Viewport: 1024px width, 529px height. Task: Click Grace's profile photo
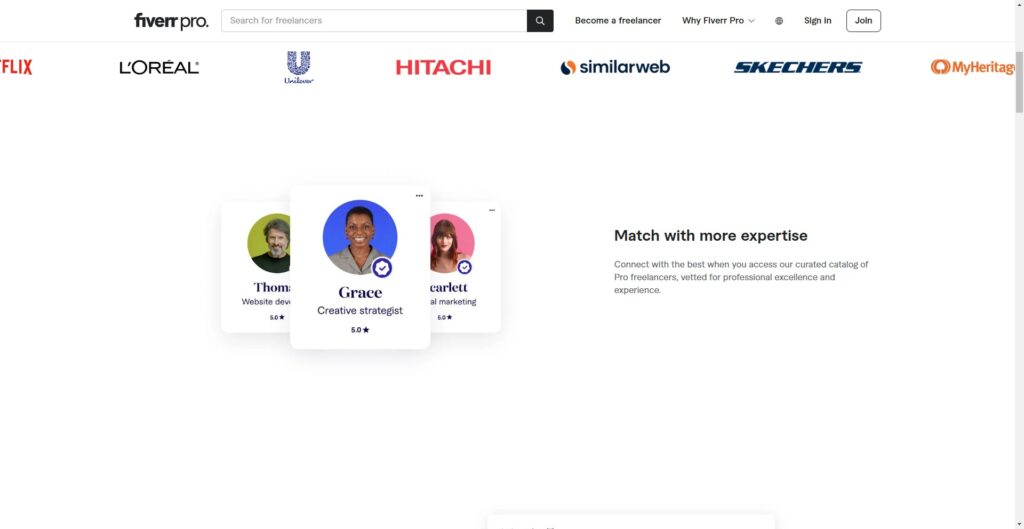click(x=360, y=237)
